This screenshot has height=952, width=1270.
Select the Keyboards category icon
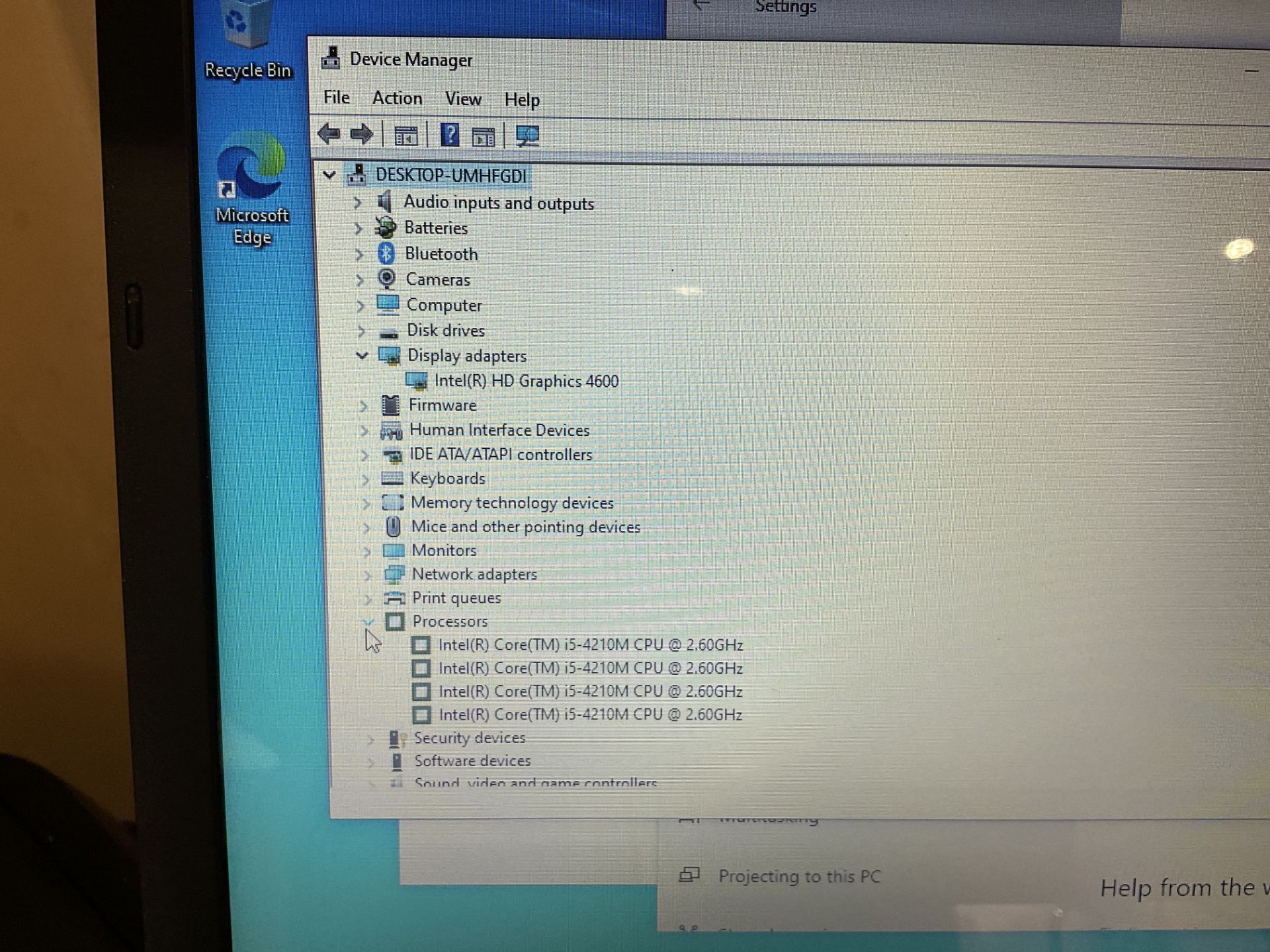click(392, 478)
